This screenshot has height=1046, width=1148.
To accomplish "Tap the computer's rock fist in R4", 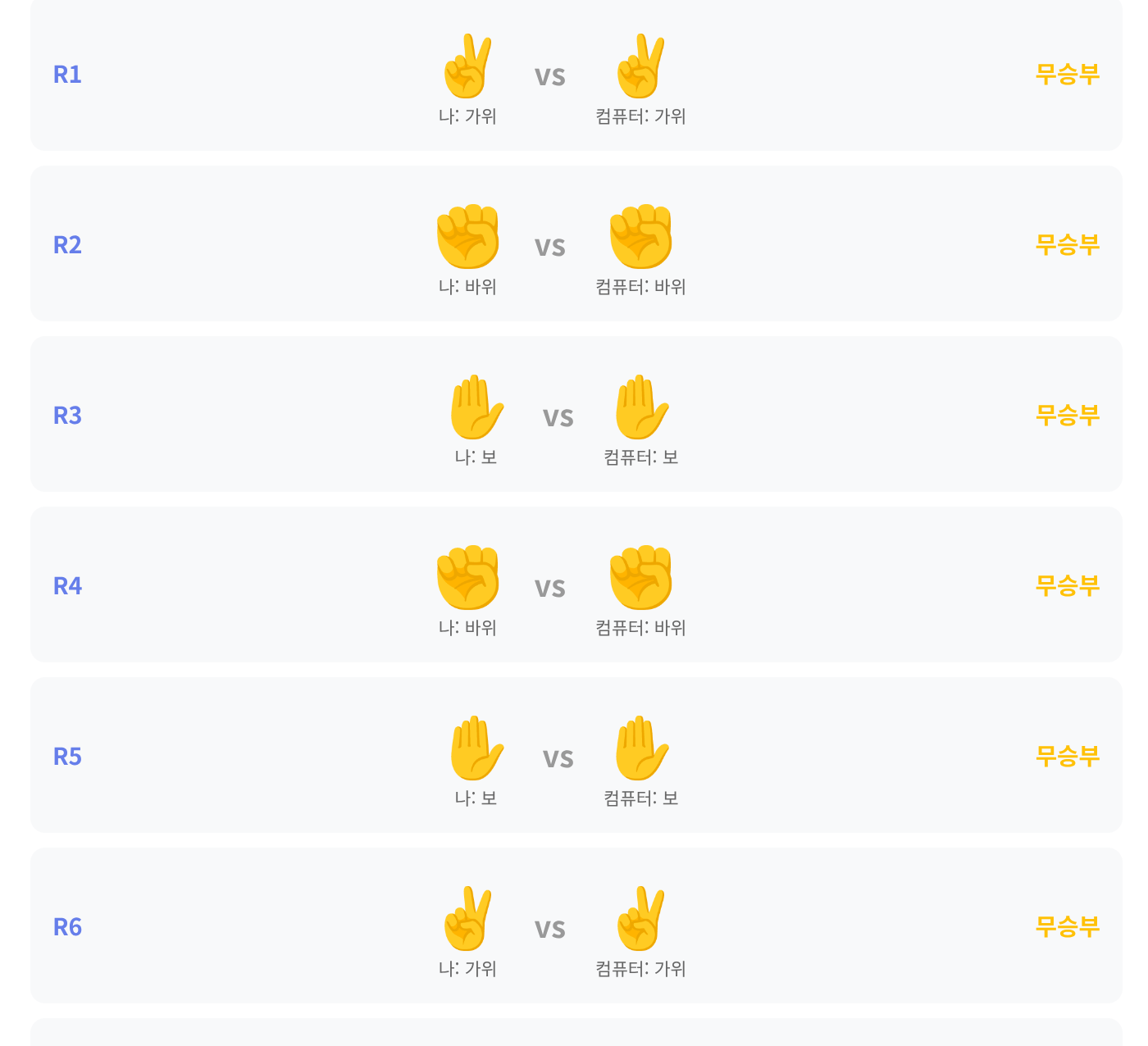I will [640, 578].
